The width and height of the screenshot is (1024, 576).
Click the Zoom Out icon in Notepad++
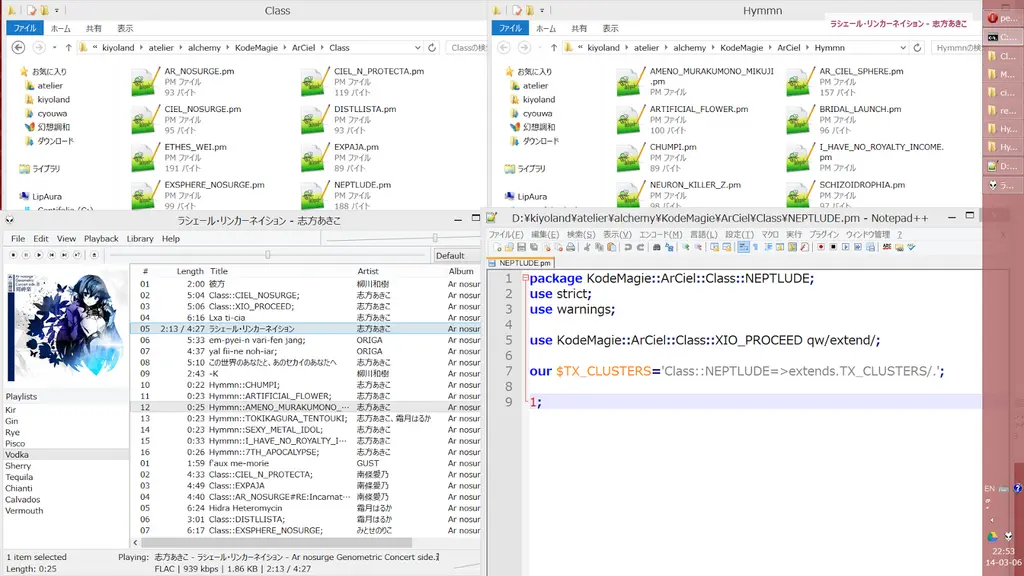pyautogui.click(x=698, y=248)
